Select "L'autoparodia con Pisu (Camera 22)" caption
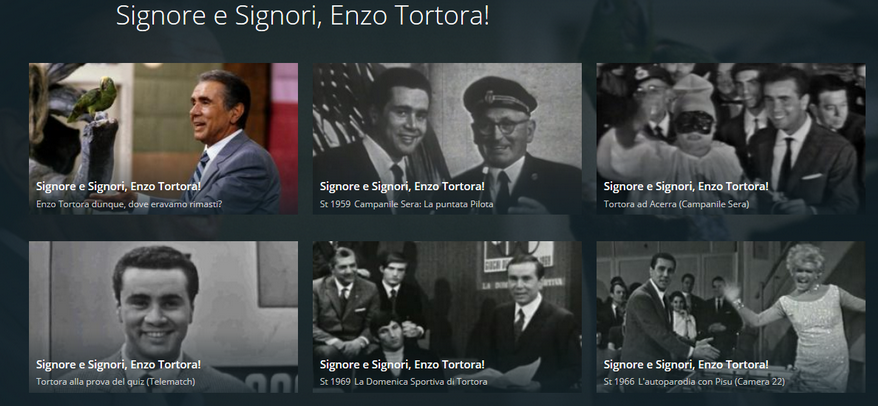 [x=712, y=382]
